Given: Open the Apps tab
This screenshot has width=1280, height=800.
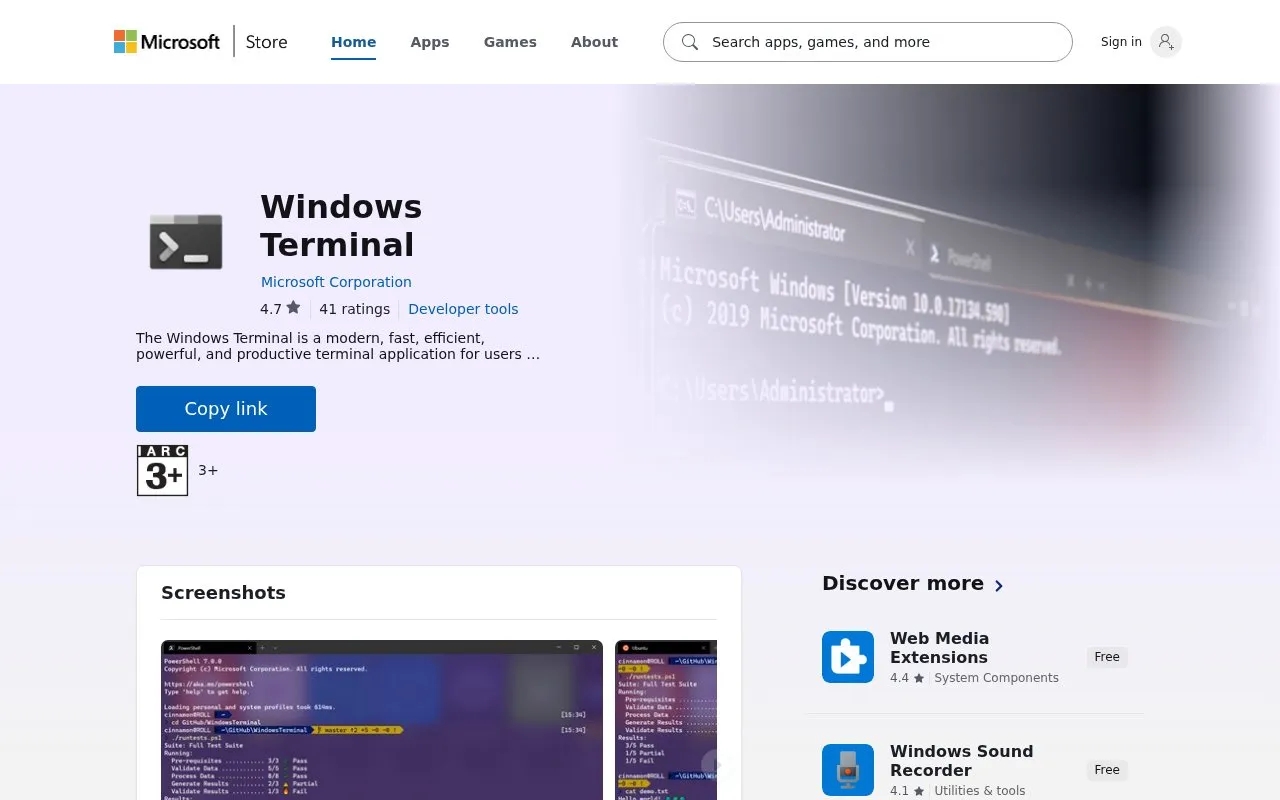Looking at the screenshot, I should [430, 42].
